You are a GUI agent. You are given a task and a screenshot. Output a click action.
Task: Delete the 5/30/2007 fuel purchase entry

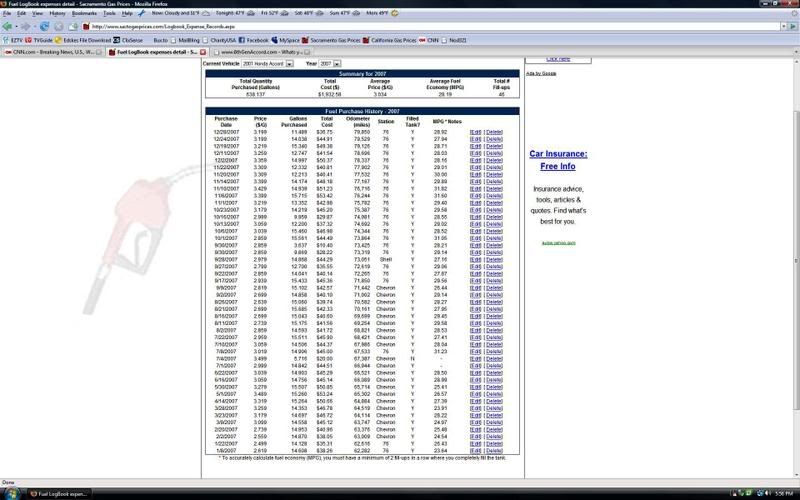[494, 387]
